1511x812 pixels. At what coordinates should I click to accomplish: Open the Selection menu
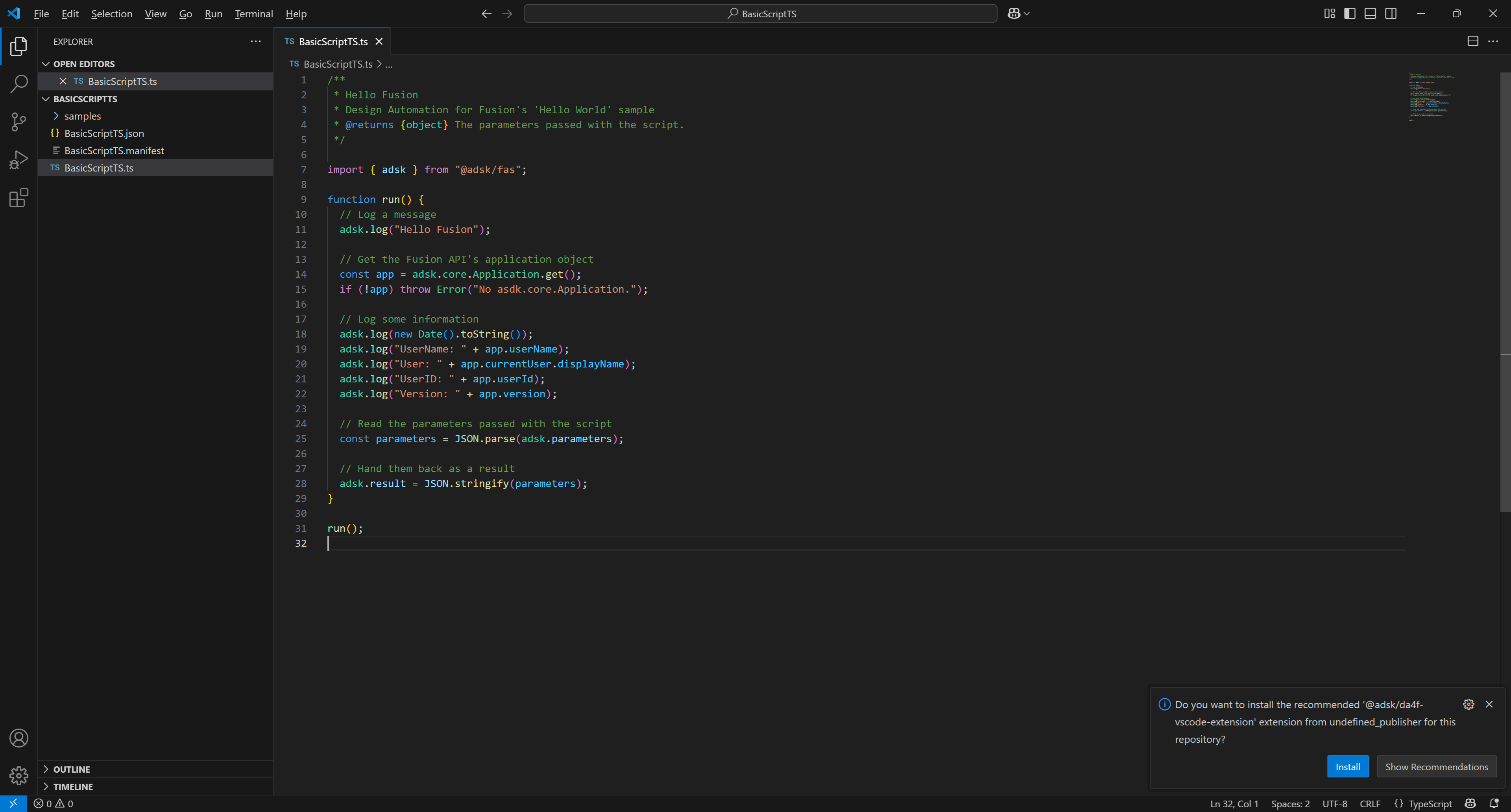111,13
